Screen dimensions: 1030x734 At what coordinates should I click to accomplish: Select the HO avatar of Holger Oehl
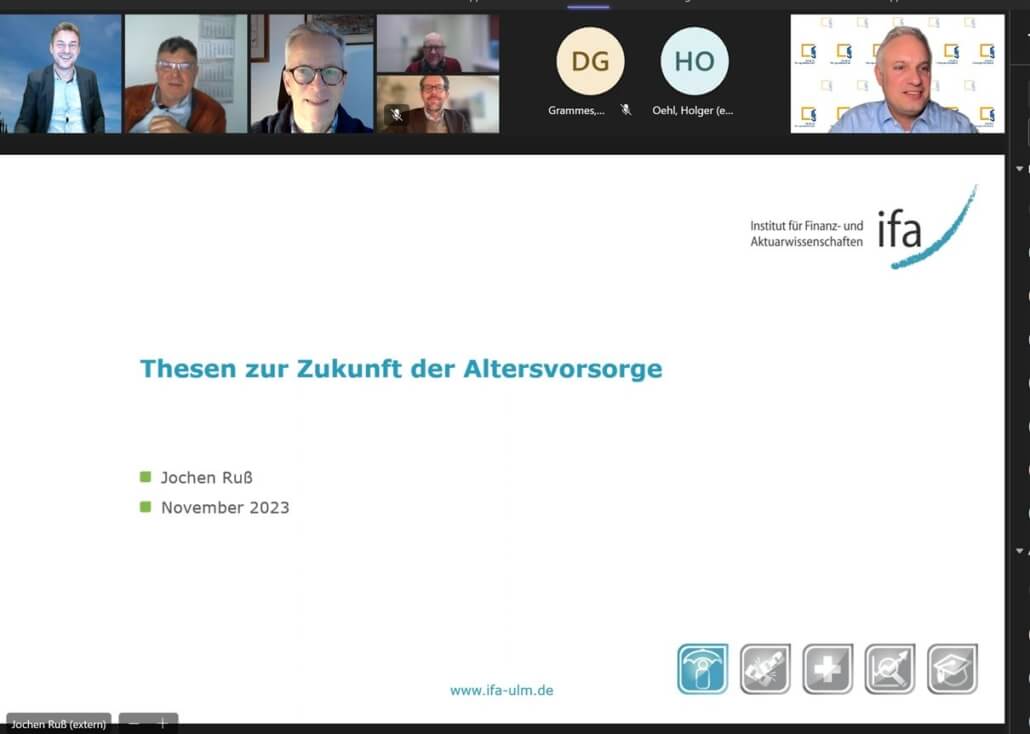pyautogui.click(x=694, y=62)
